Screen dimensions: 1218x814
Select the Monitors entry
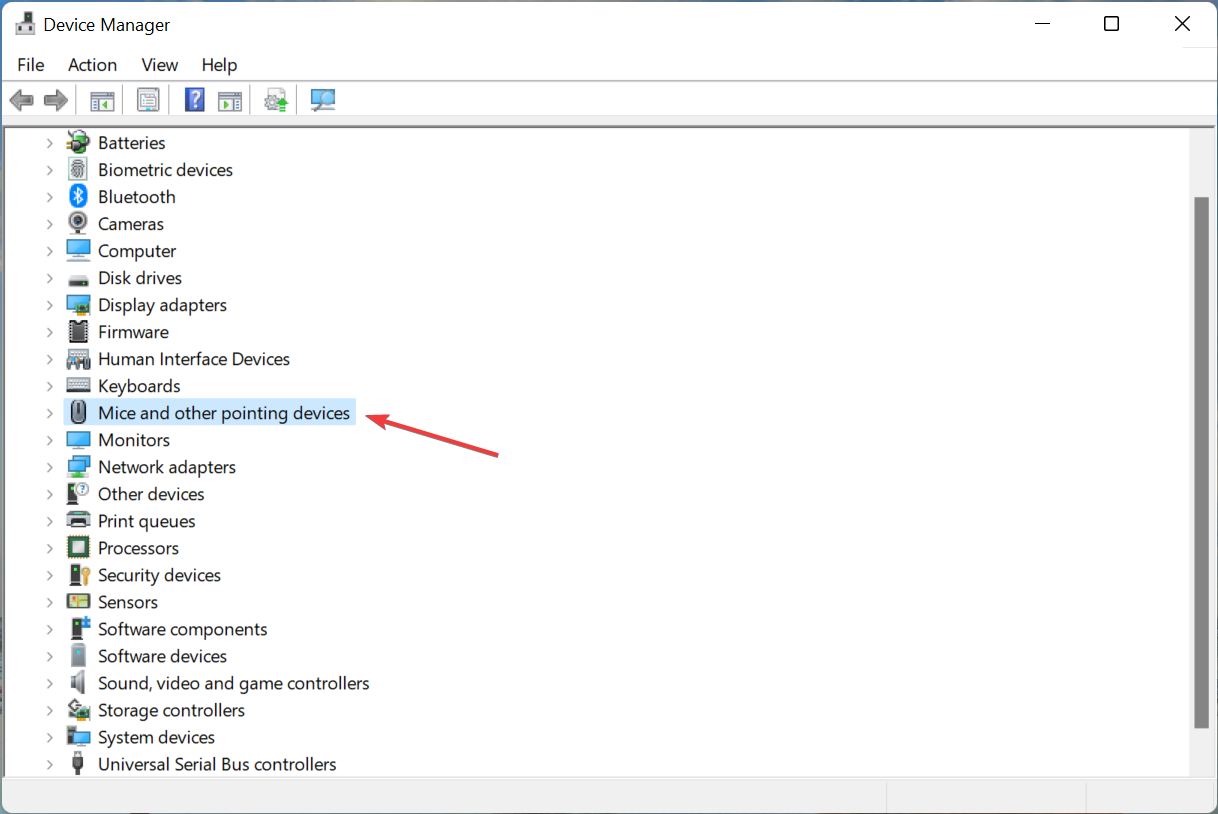pyautogui.click(x=134, y=440)
